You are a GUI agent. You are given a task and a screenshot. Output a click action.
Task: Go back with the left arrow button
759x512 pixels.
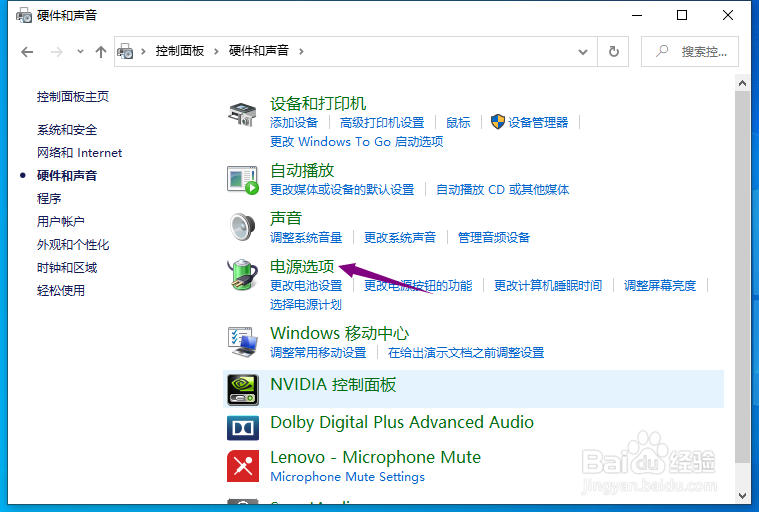click(27, 52)
